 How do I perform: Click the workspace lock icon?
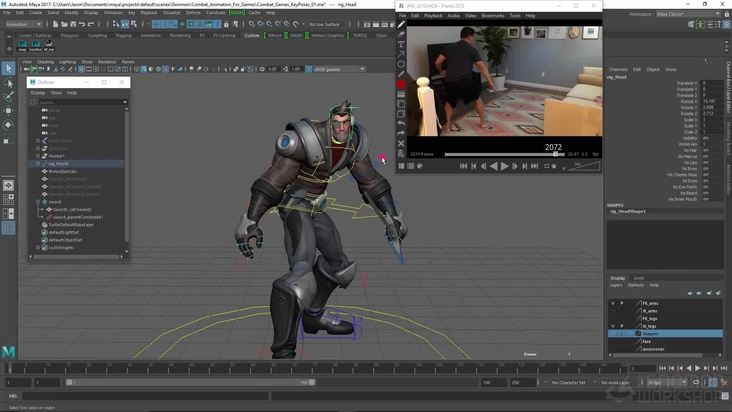point(727,14)
